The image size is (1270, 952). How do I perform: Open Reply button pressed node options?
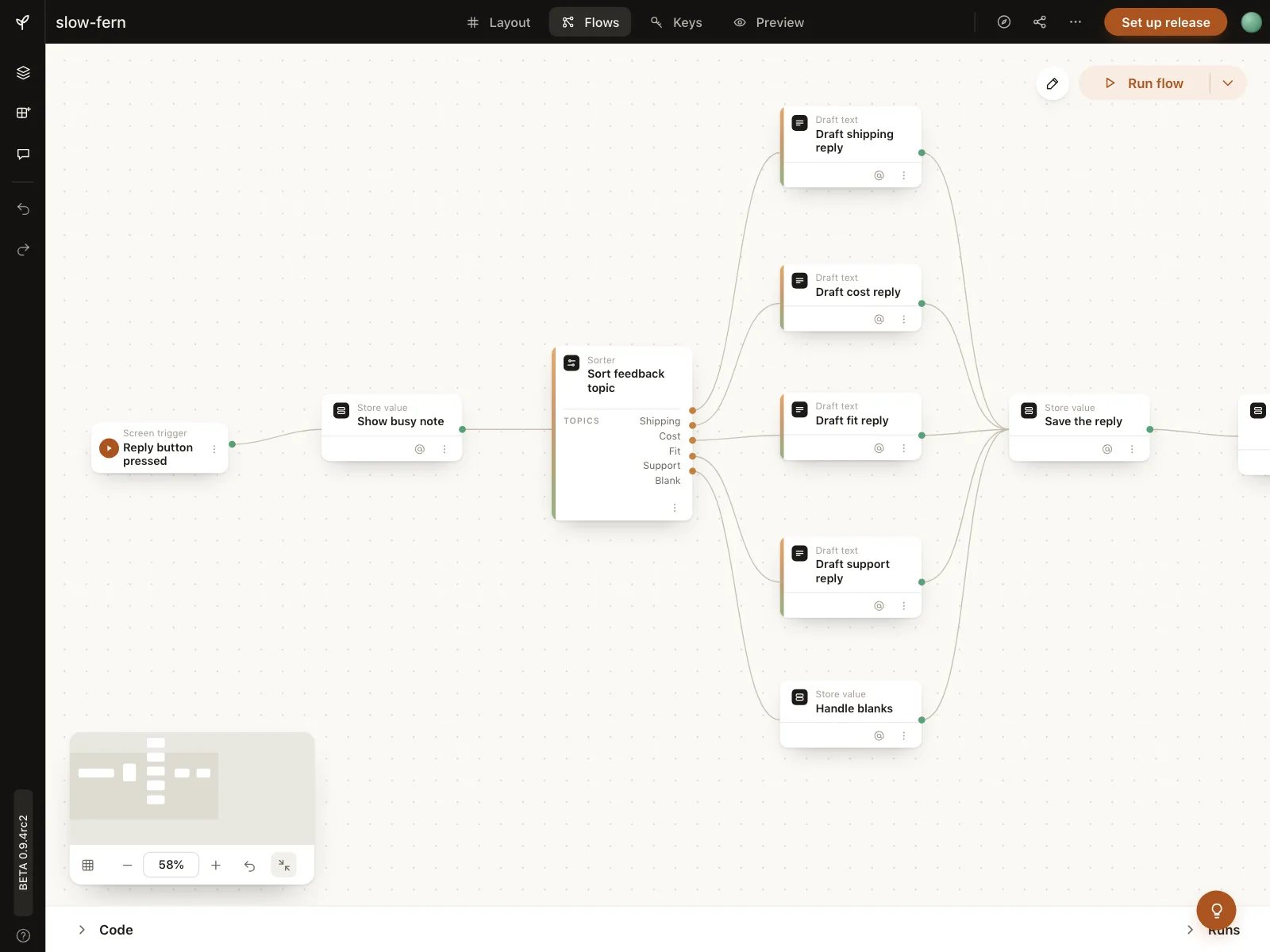click(x=214, y=449)
